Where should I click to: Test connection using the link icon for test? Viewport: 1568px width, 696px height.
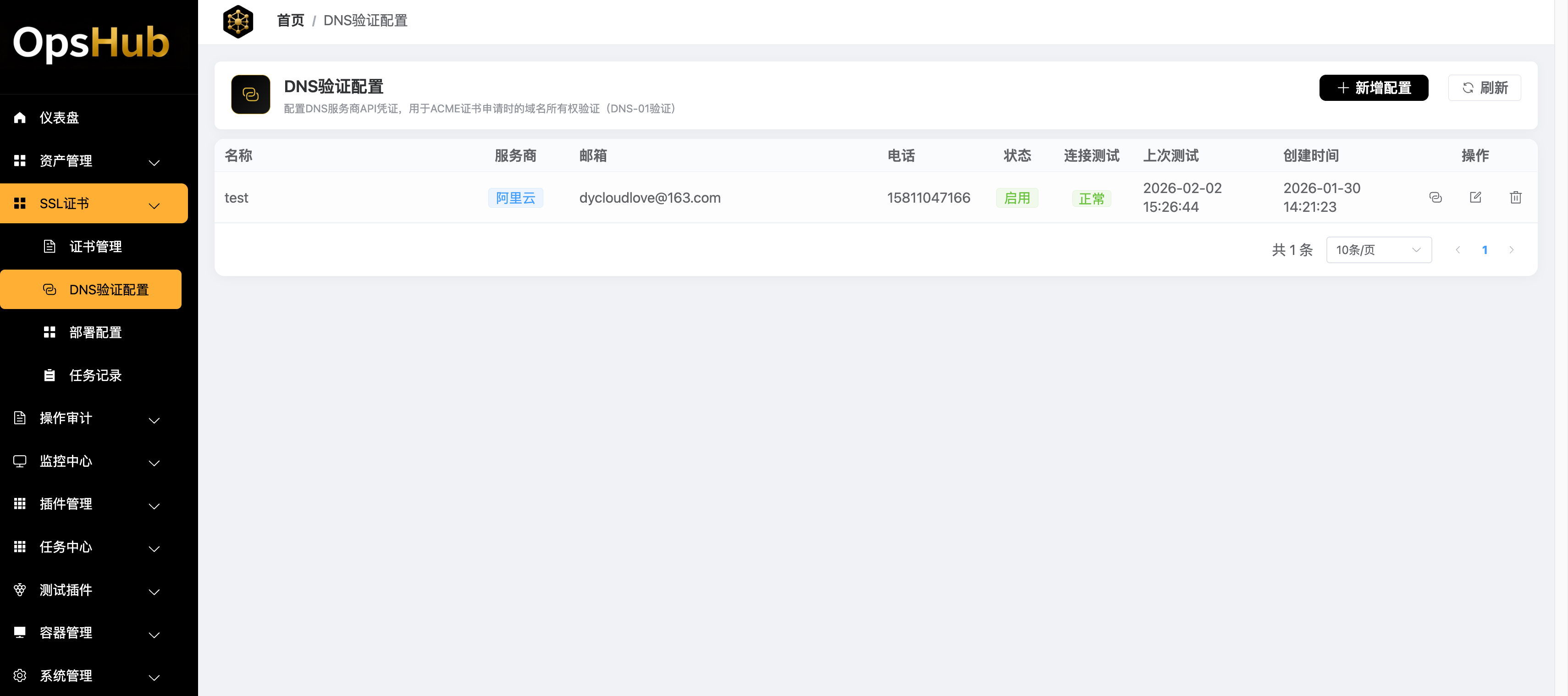[1436, 197]
